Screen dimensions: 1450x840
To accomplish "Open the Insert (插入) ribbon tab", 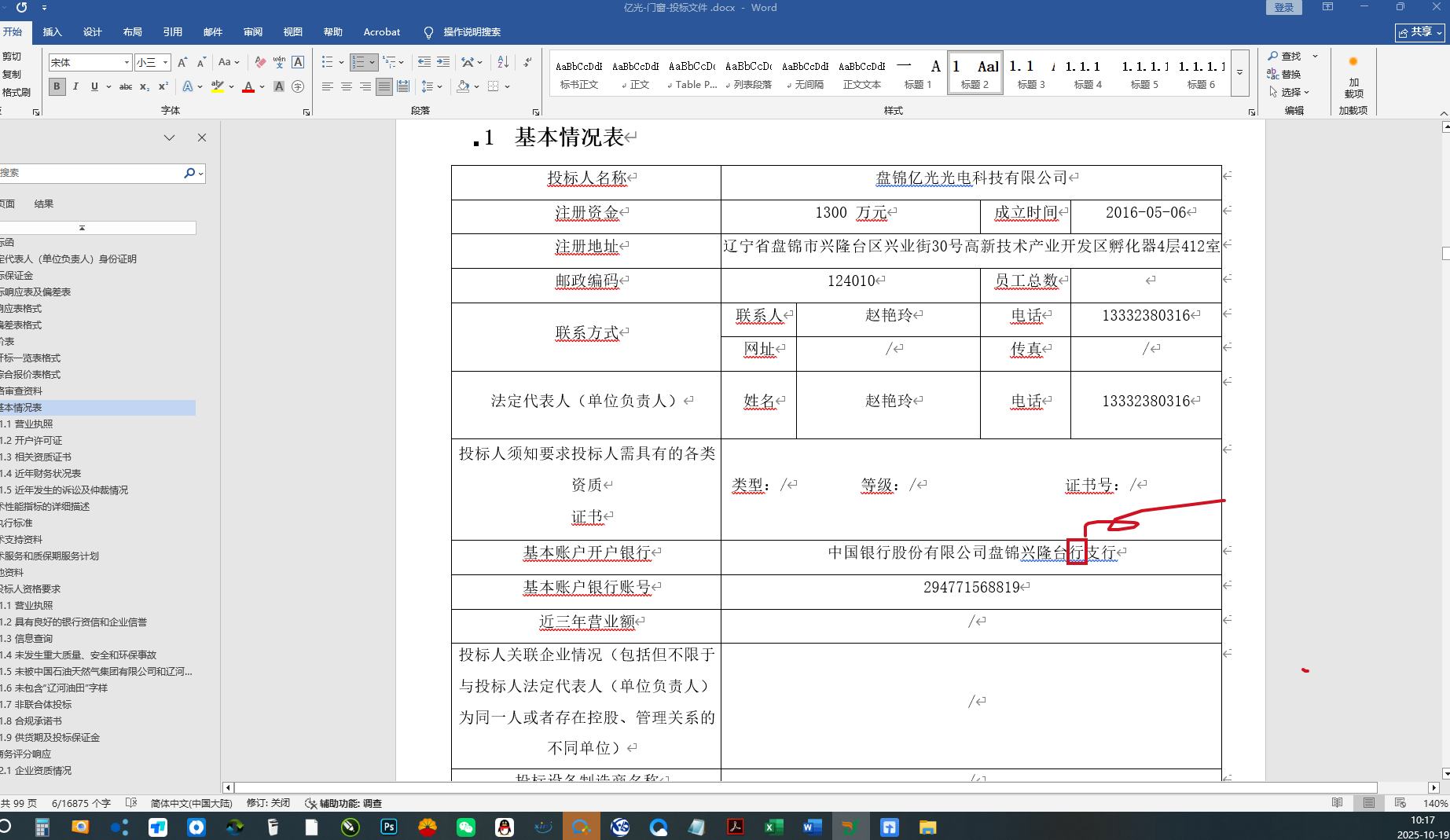I will [52, 32].
